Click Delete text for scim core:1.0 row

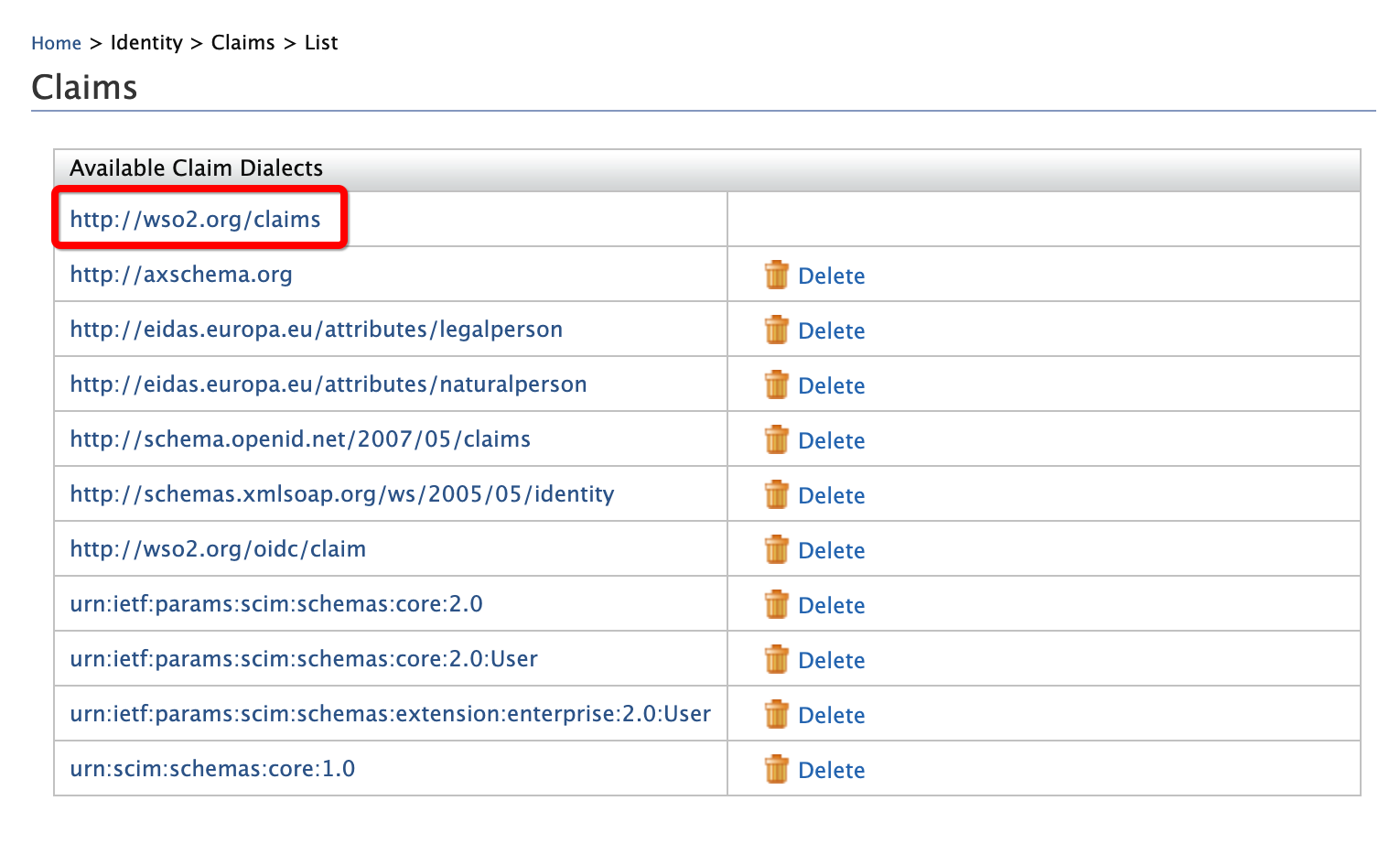coord(831,770)
